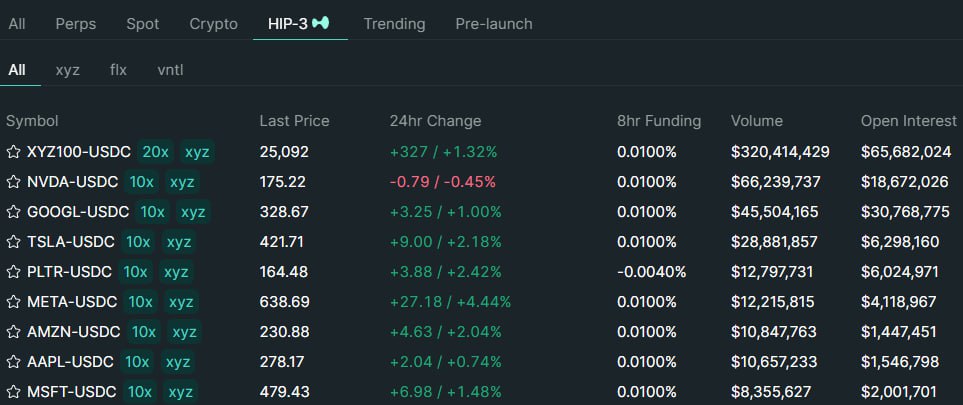This screenshot has width=963, height=405.
Task: Sort by 24hr Change column header
Action: click(435, 121)
